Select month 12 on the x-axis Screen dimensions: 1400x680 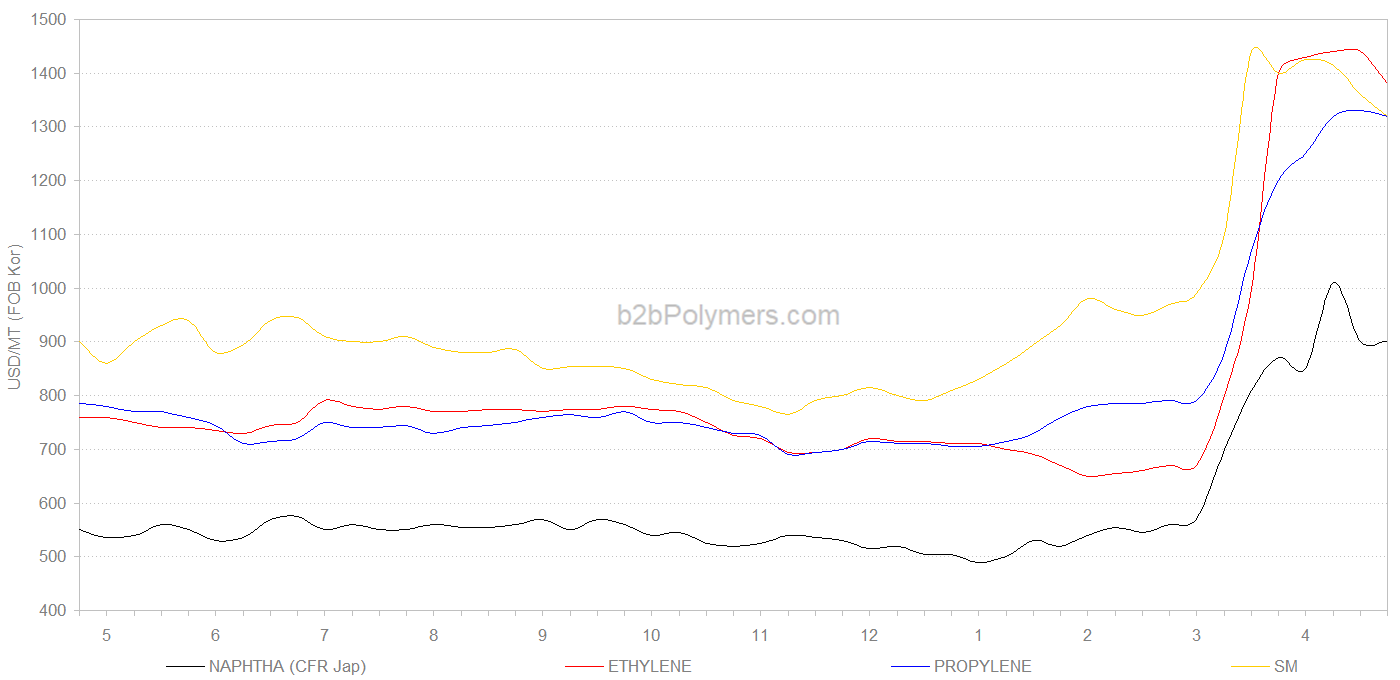[x=869, y=635]
